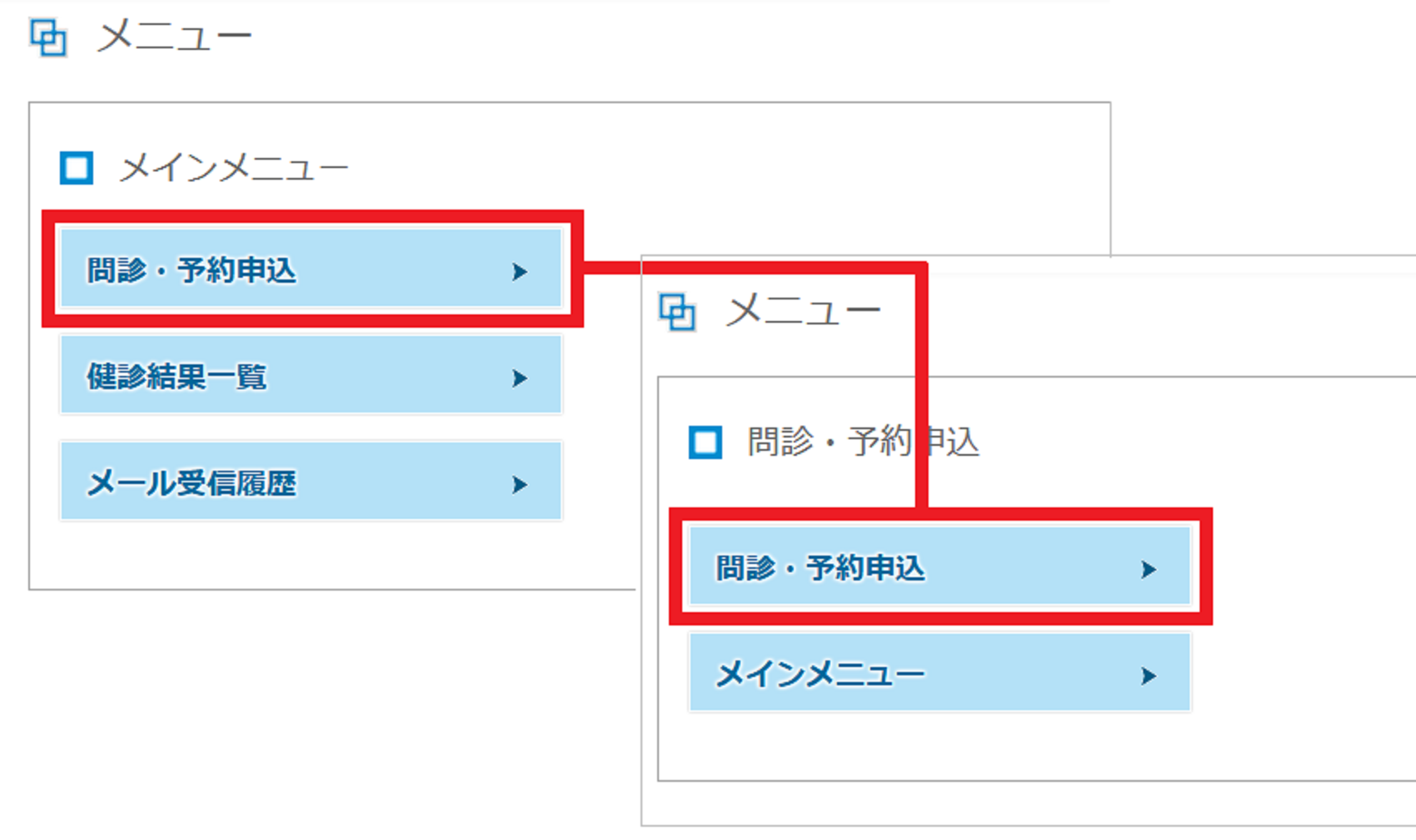Click arrow on 問診・予約申込 button under メインメニュー heading
The width and height of the screenshot is (1416, 840).
(x=520, y=272)
